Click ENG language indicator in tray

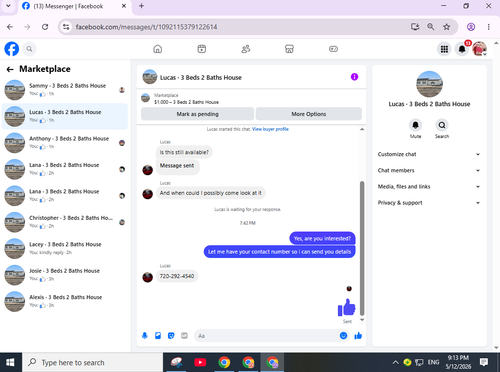click(x=433, y=362)
